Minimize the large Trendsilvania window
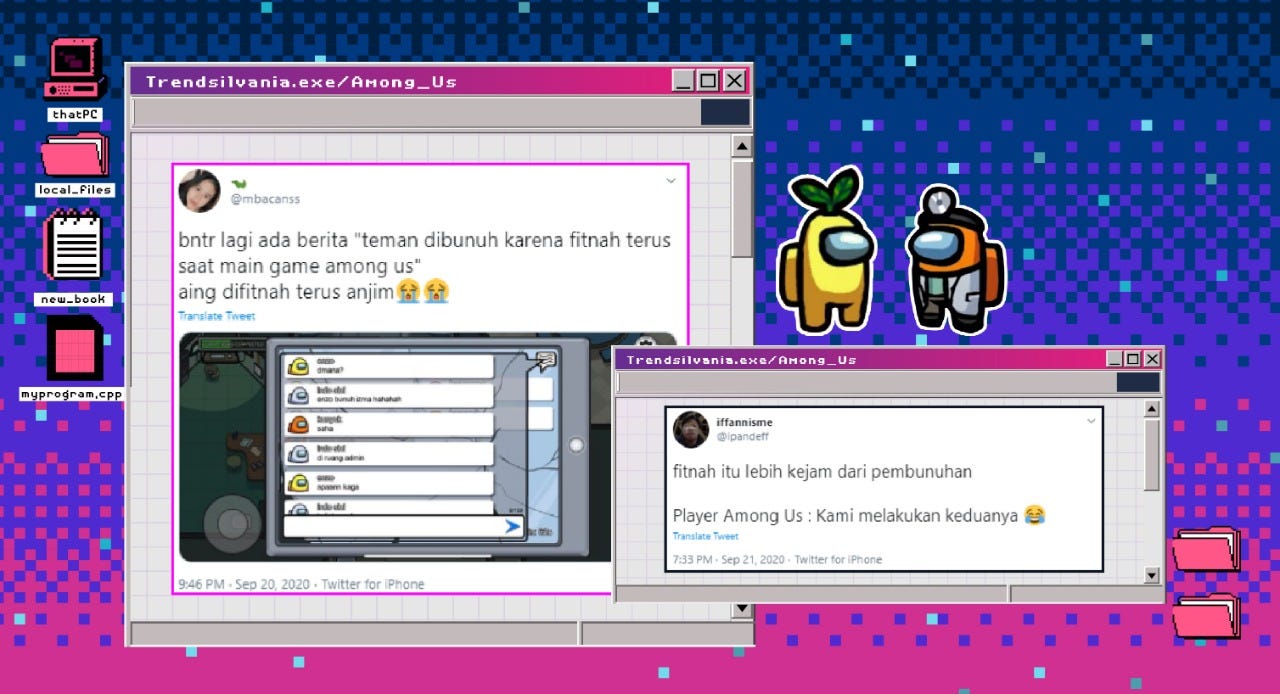 [683, 81]
